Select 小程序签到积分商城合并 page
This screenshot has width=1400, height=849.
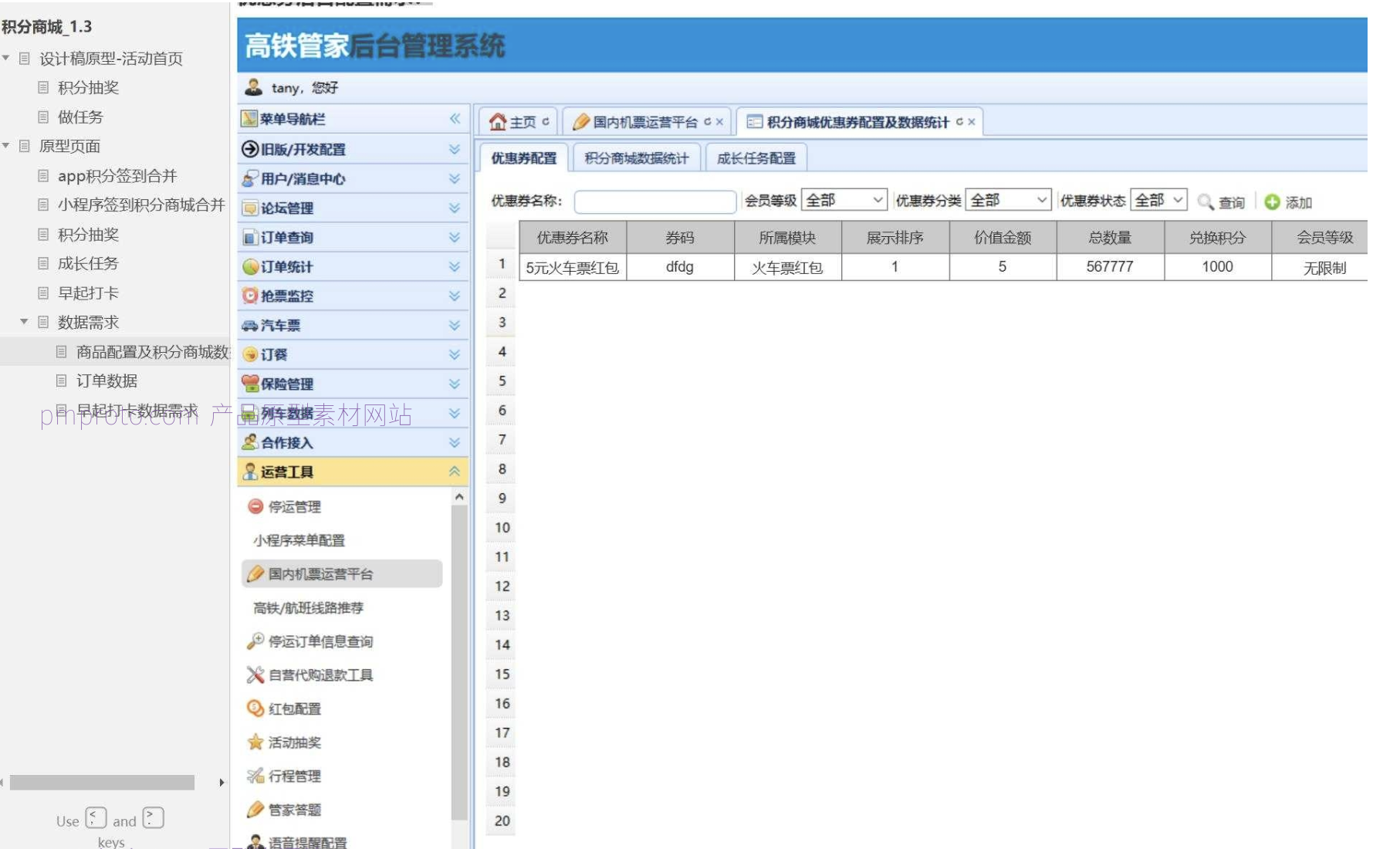(141, 205)
